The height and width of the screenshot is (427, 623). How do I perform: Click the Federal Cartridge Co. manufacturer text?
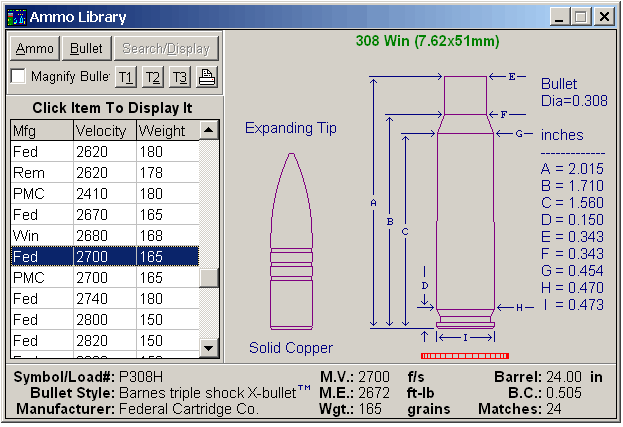point(189,409)
